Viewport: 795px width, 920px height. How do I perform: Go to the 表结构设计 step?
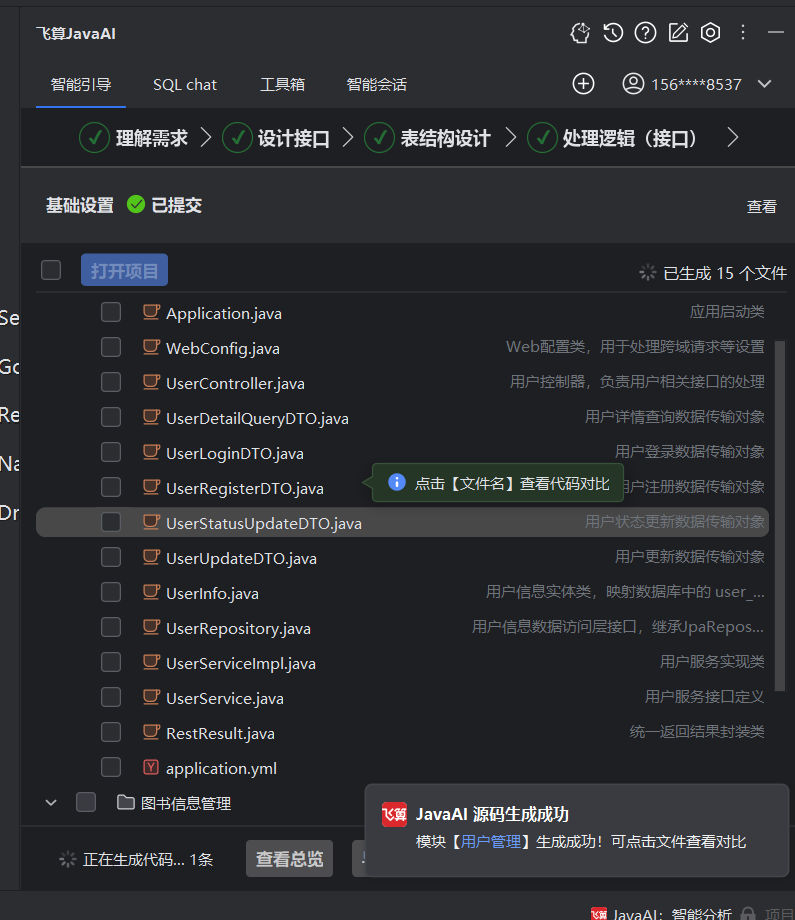click(x=445, y=138)
